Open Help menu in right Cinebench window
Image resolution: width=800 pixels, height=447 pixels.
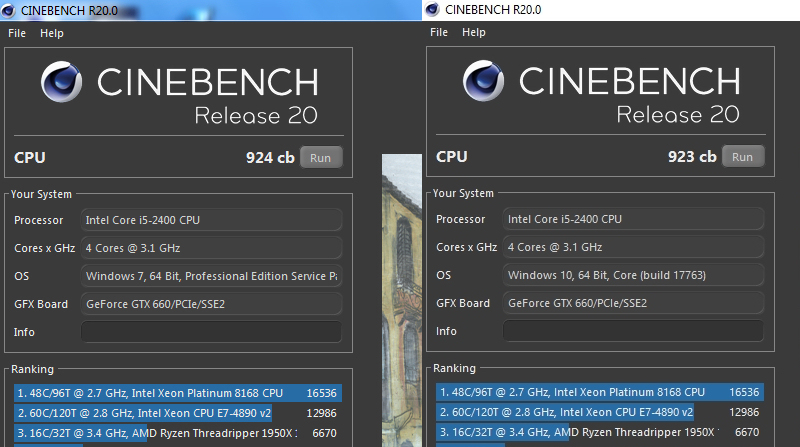coord(473,32)
